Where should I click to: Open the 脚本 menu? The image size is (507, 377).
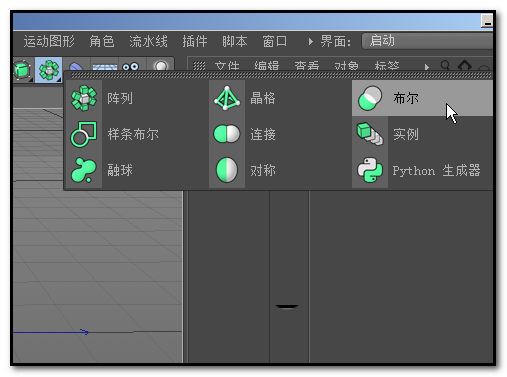click(235, 41)
